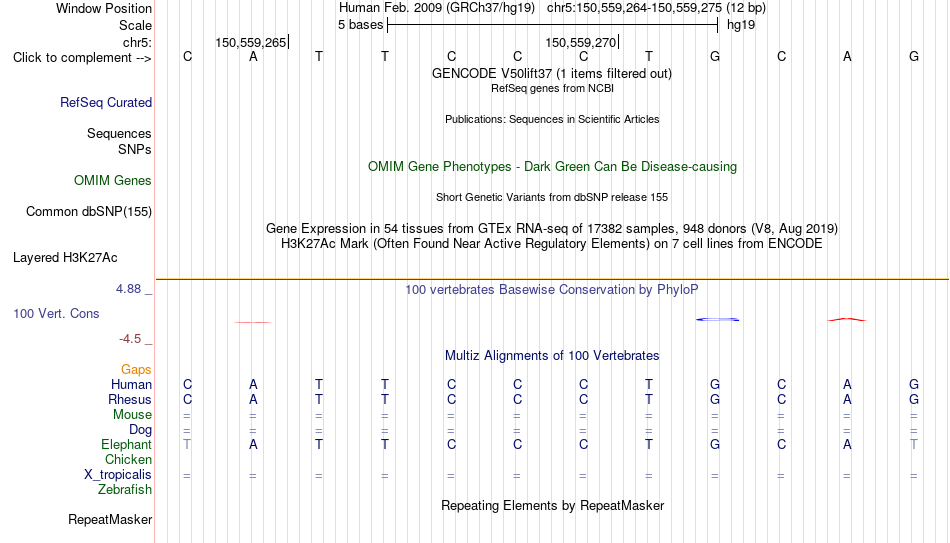Select the RepeatMasker track label
Screen dimensions: 950x543
point(110,519)
